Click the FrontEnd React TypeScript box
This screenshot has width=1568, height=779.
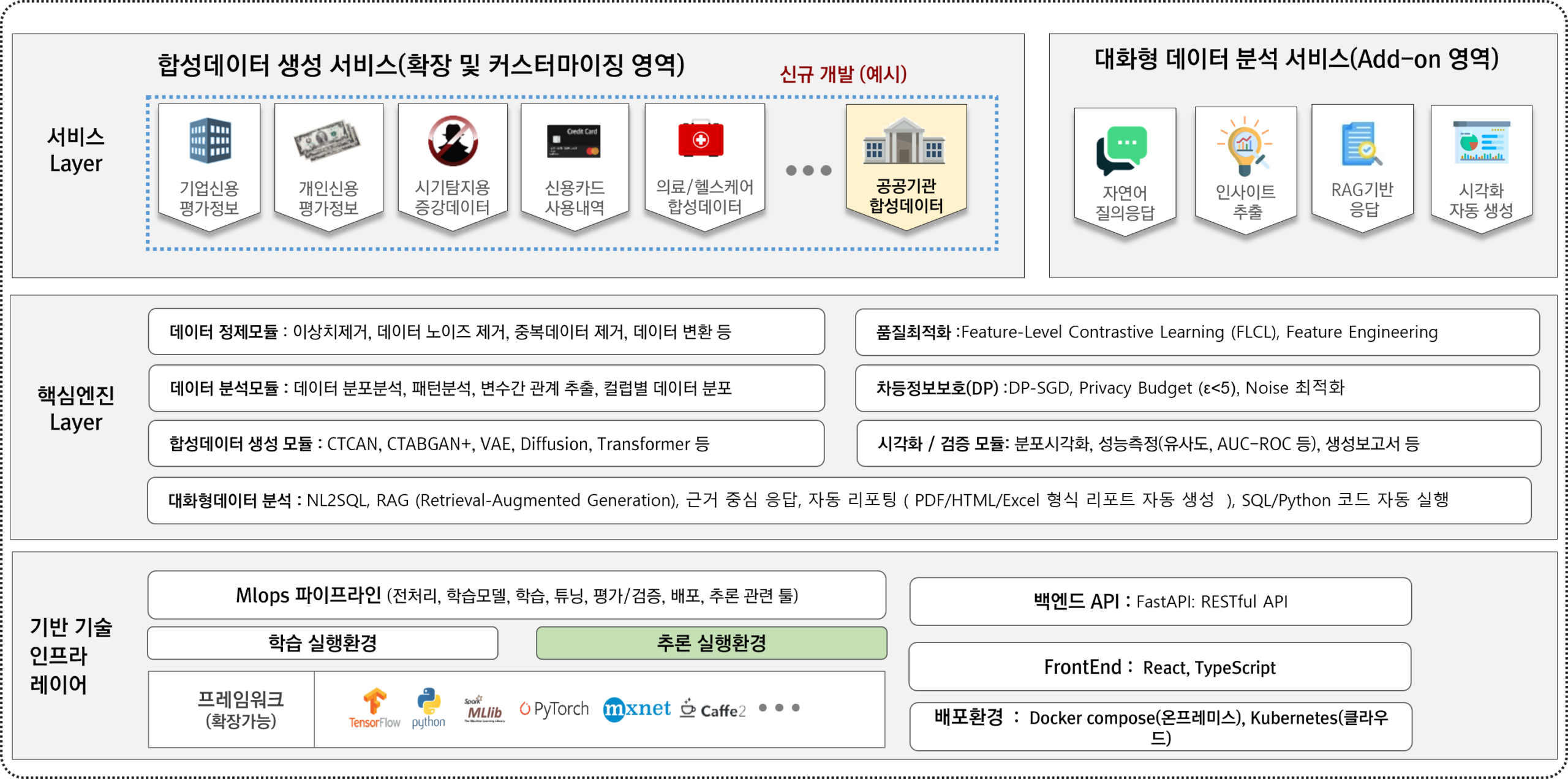(x=1159, y=667)
